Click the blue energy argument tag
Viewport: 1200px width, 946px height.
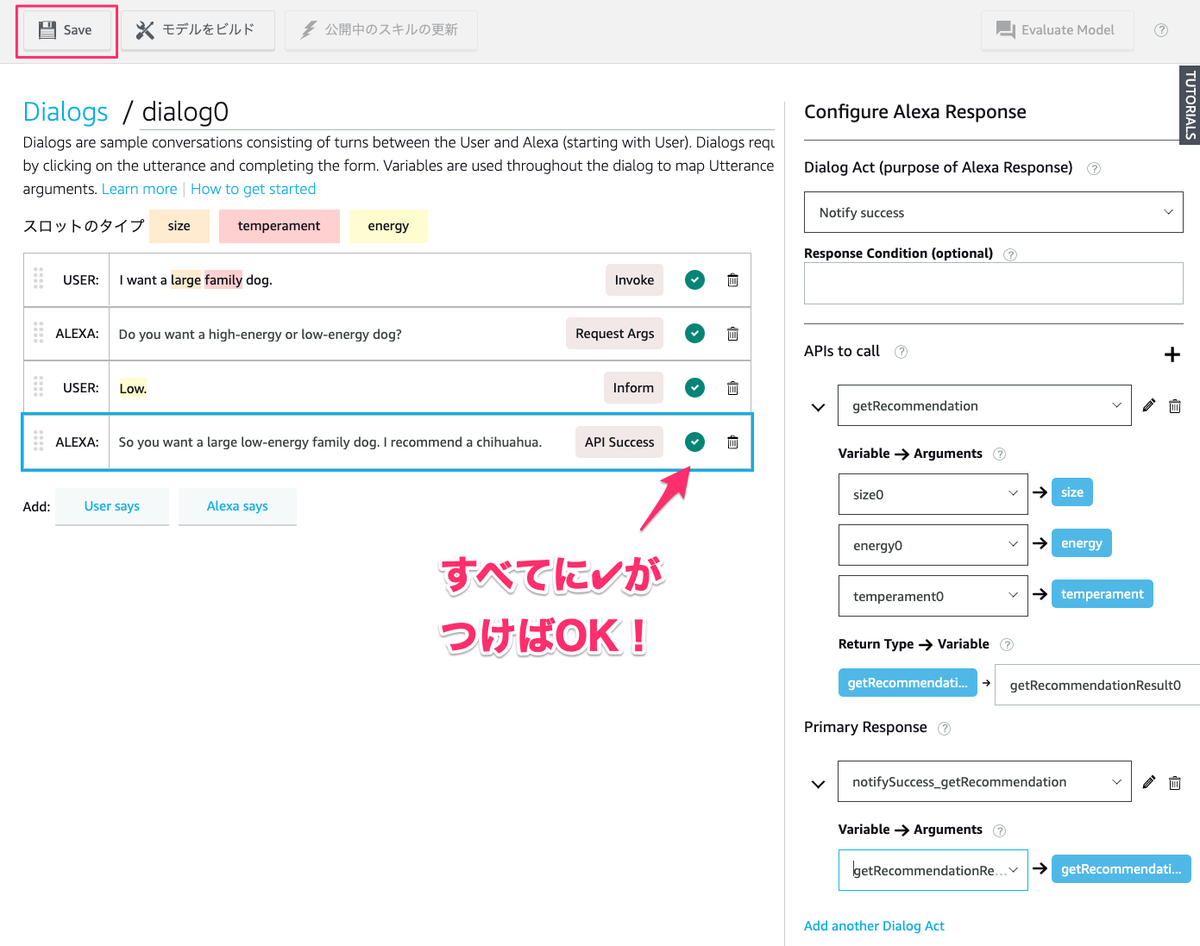[x=1081, y=543]
